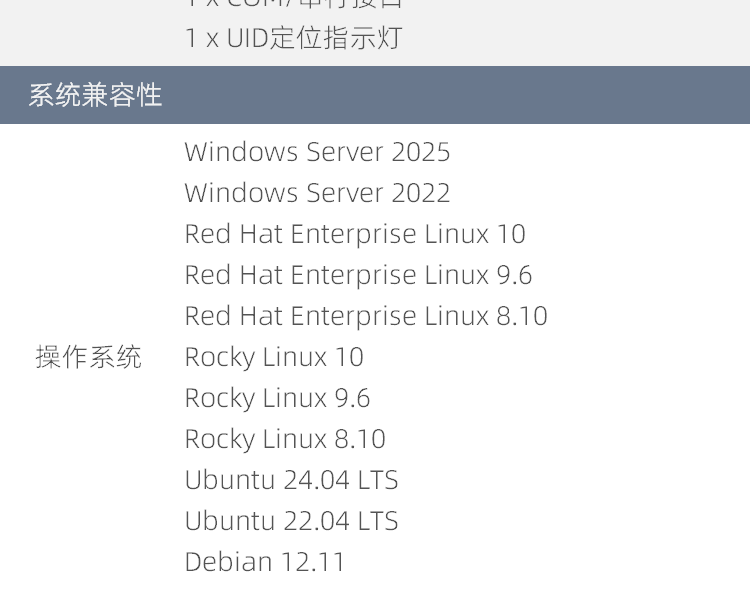Click the UID text in indicator line

(x=247, y=38)
